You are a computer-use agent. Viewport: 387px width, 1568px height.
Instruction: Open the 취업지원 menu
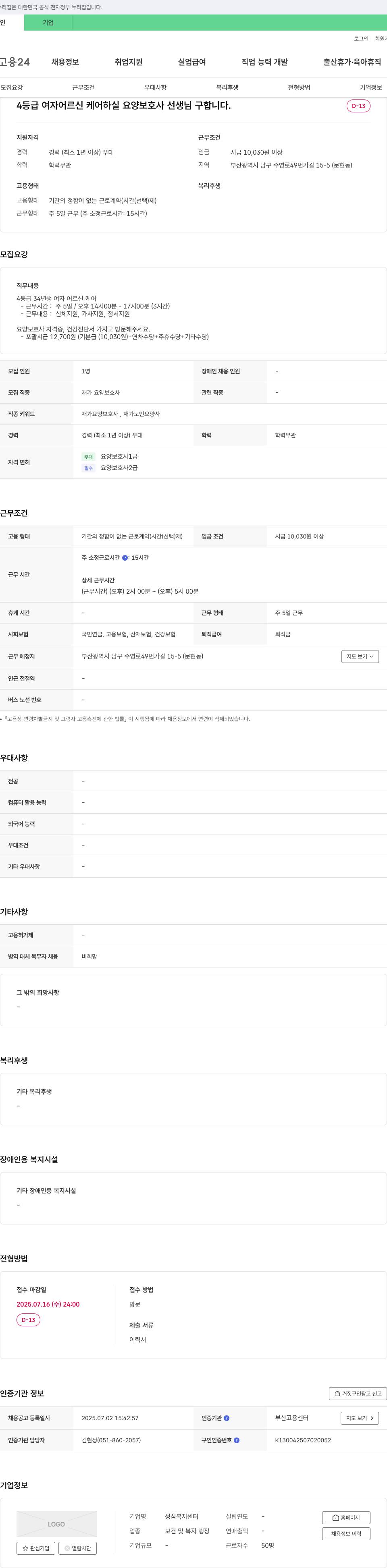[x=129, y=62]
